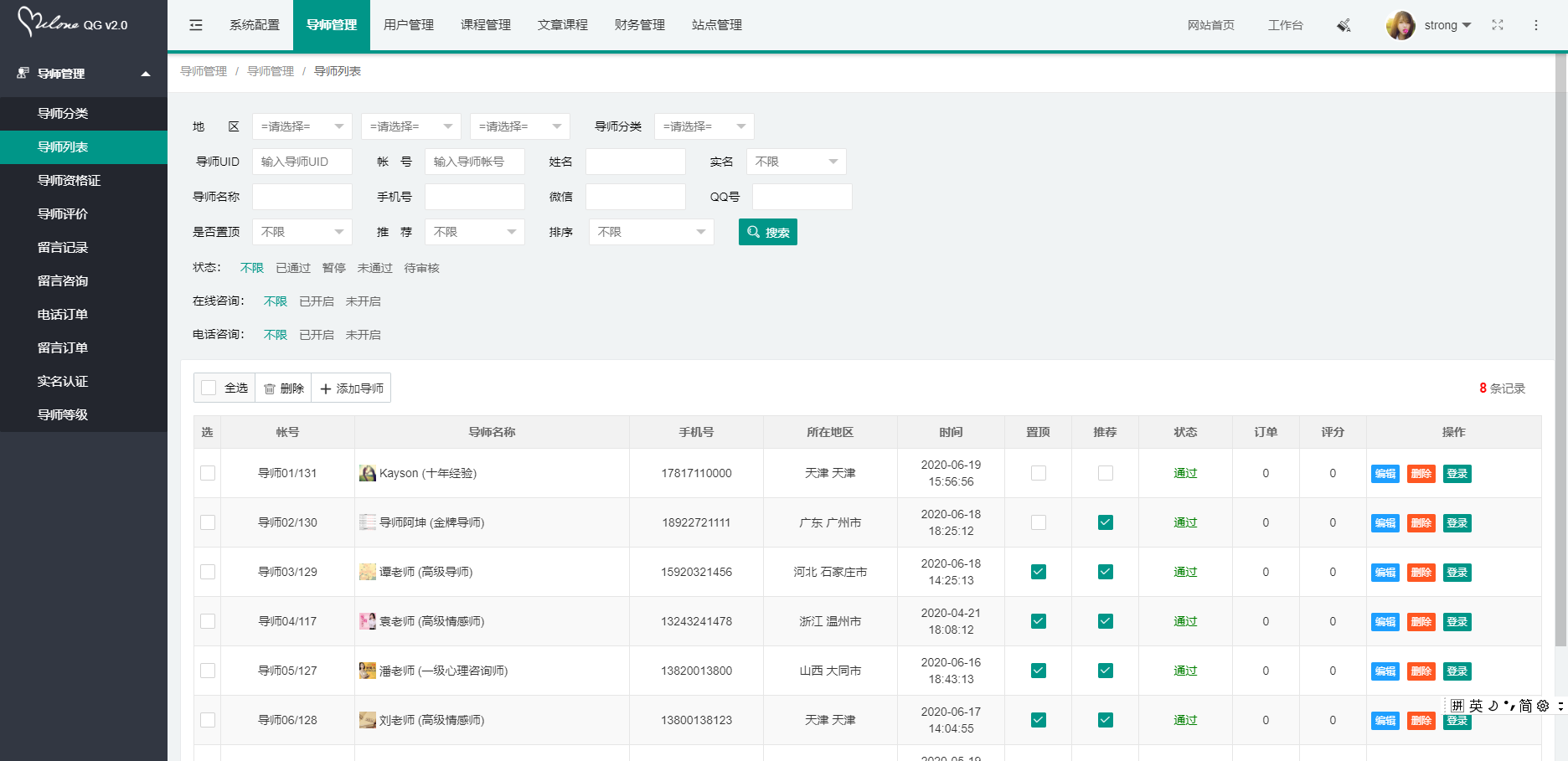The image size is (1568, 761).
Task: Click the Melone QG v2.0 logo
Action: point(73,23)
